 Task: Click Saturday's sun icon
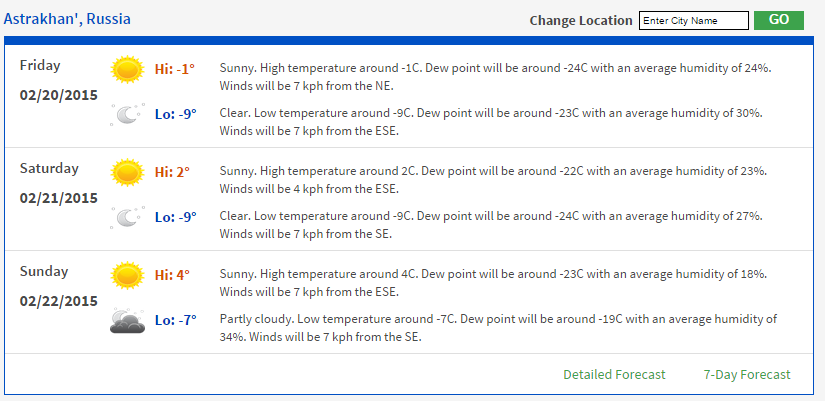(x=127, y=173)
